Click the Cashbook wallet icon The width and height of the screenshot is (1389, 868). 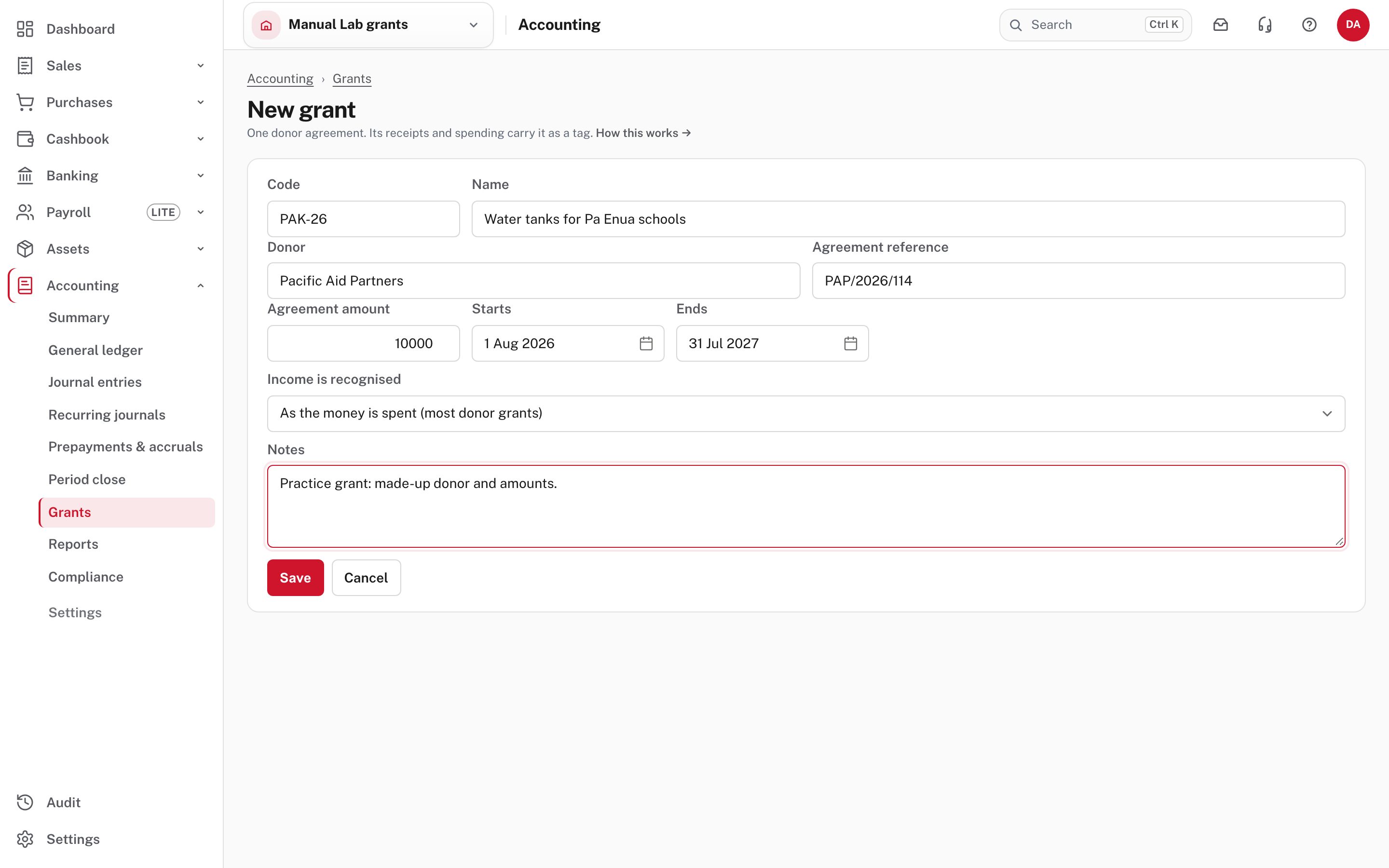[25, 139]
